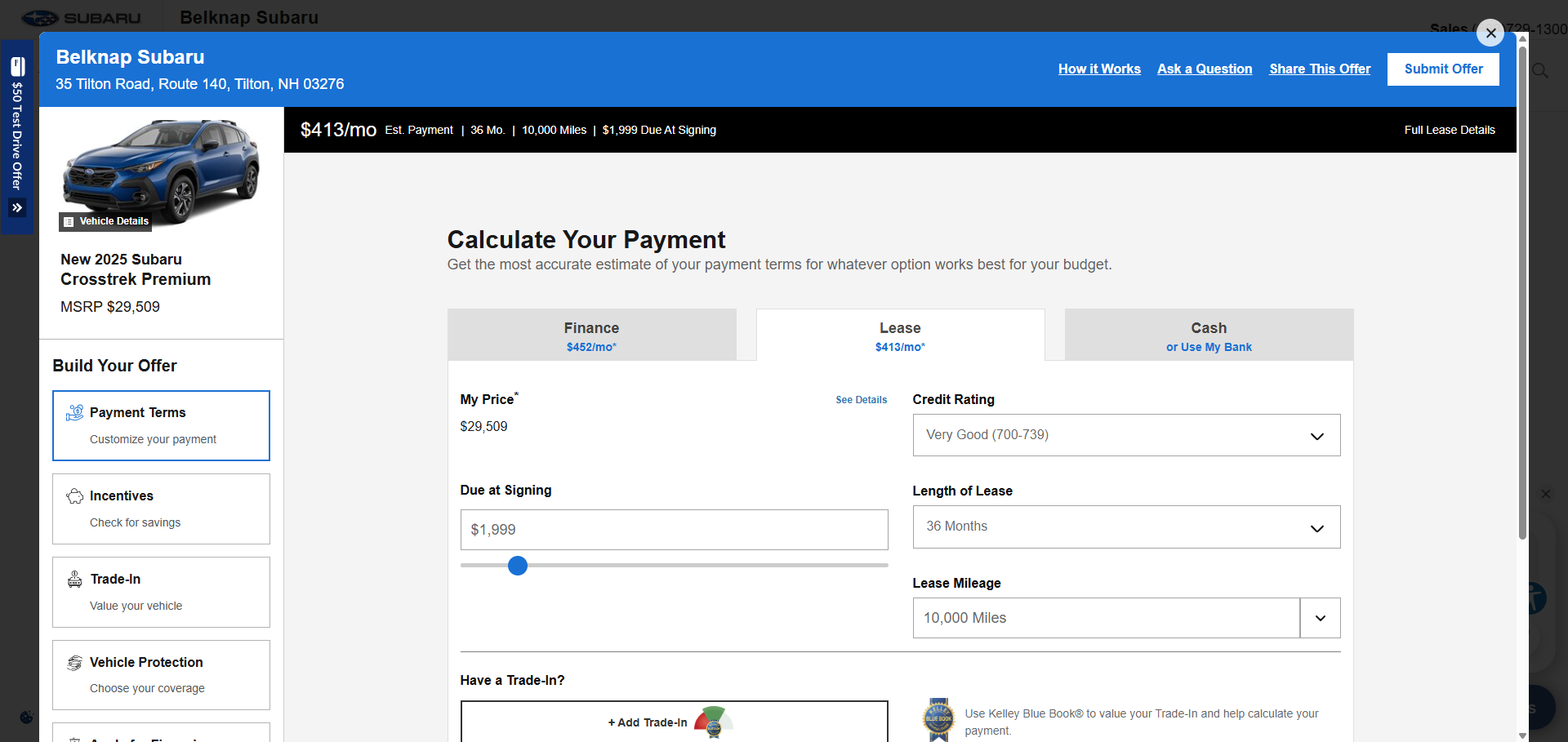Switch to the Finance tab

(592, 335)
